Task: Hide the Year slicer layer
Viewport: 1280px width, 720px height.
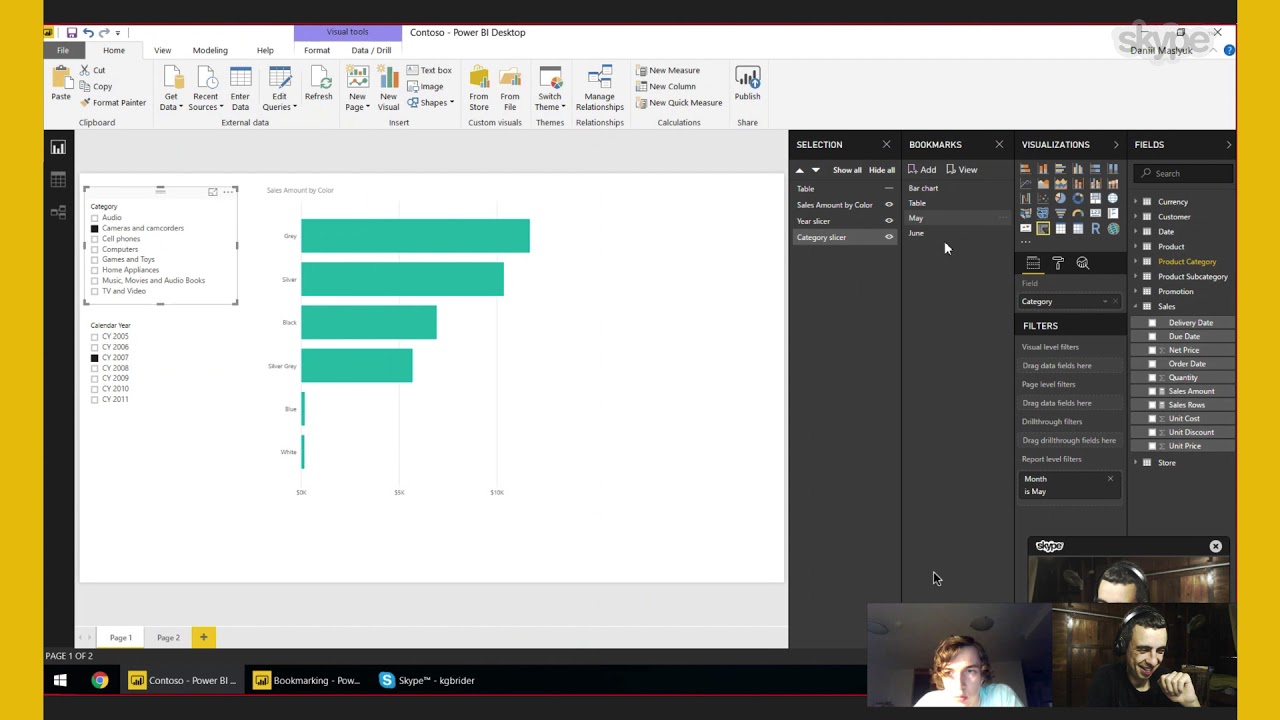Action: (889, 221)
